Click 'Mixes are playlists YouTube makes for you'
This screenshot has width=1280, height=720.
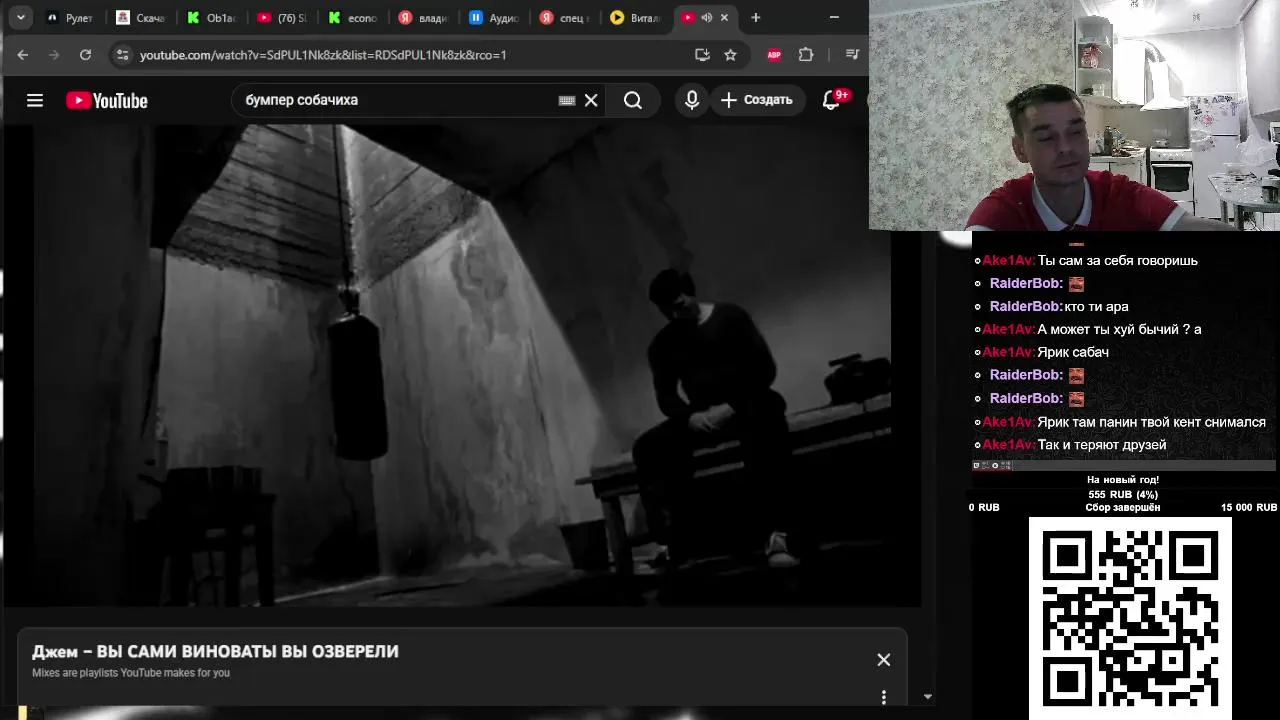(x=131, y=673)
